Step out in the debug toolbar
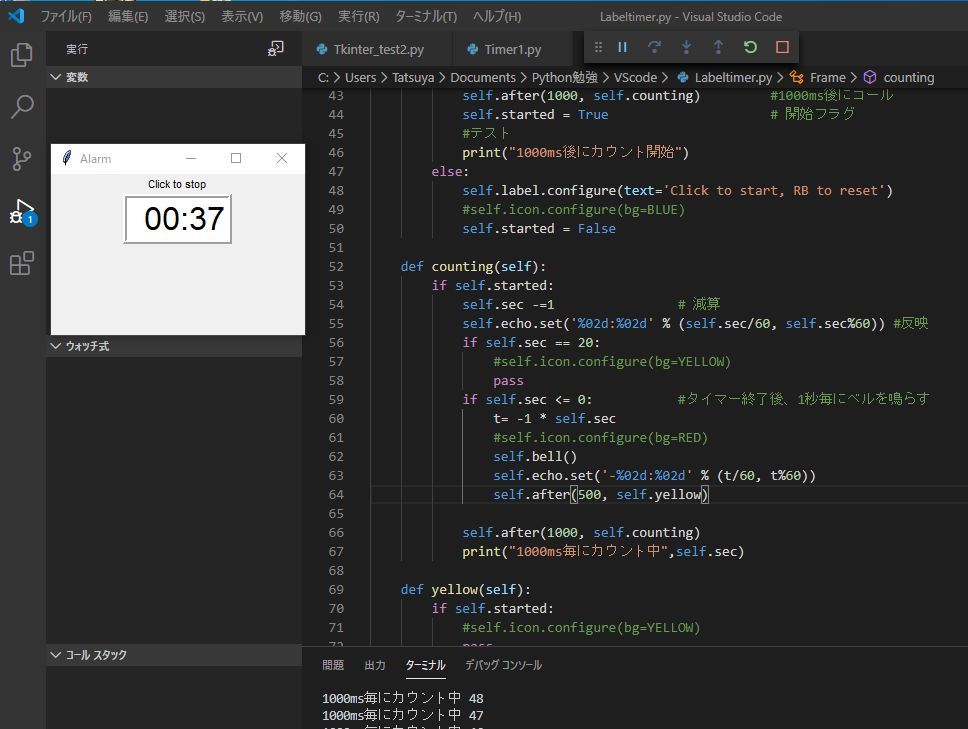This screenshot has width=968, height=729. (718, 47)
